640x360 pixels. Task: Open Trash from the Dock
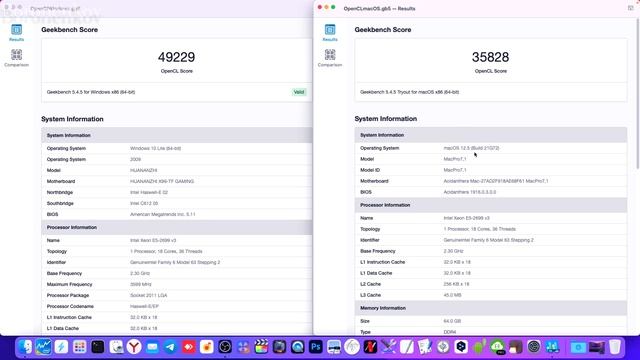615,347
